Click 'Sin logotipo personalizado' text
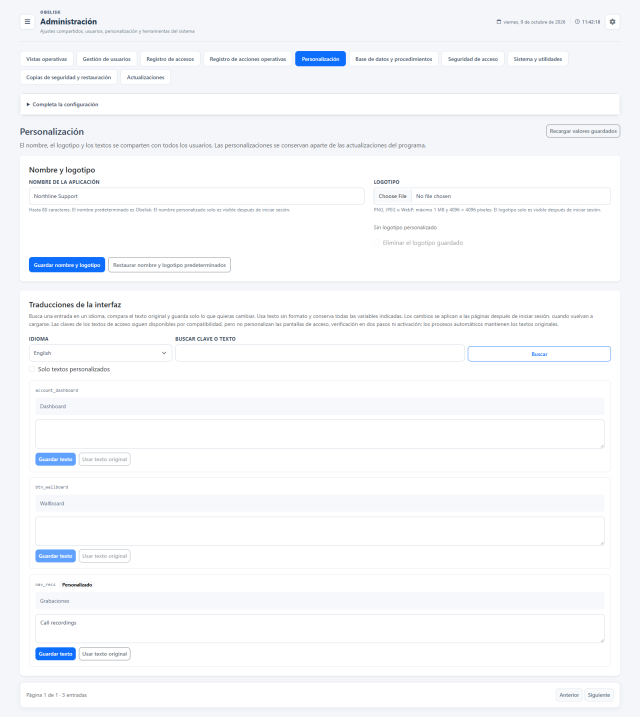This screenshot has height=717, width=640. coord(405,227)
